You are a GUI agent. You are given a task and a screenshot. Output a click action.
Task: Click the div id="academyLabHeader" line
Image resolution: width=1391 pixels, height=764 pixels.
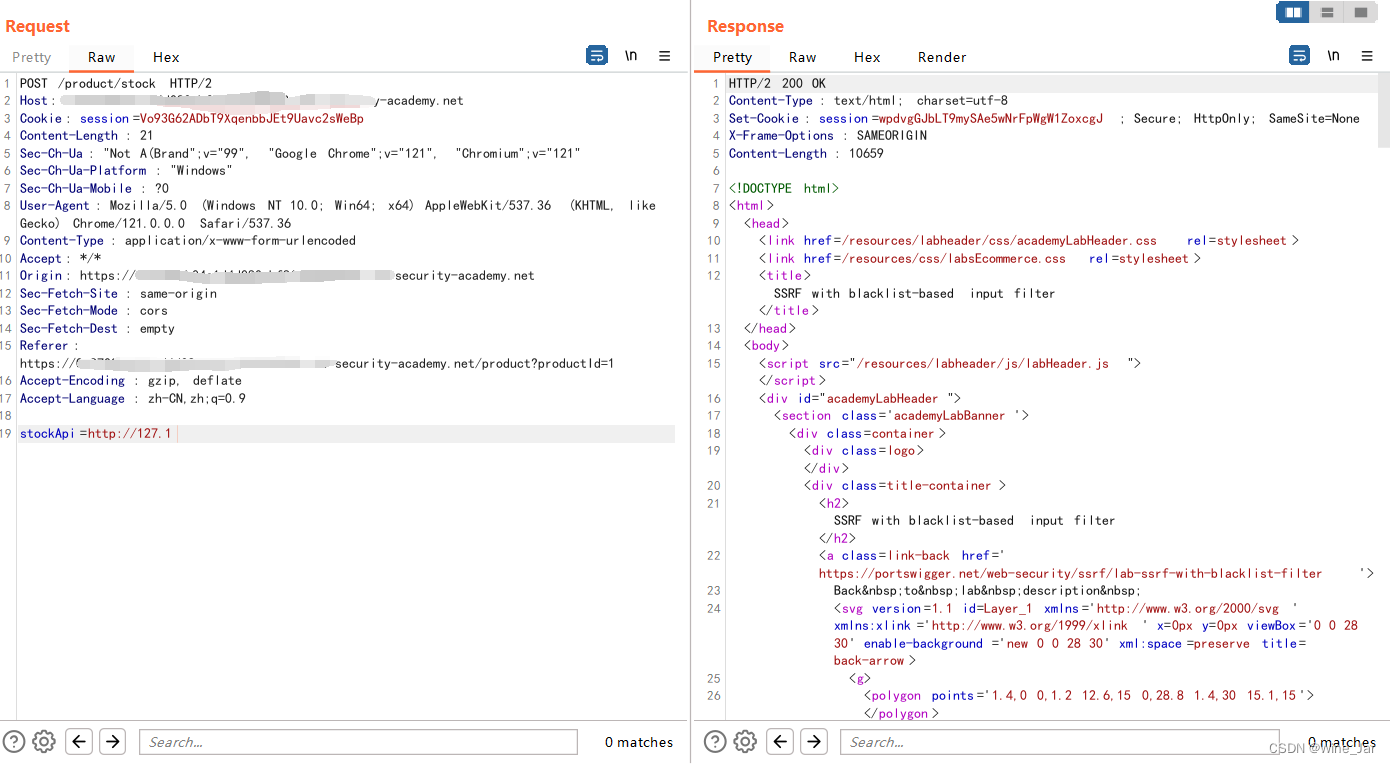(860, 399)
